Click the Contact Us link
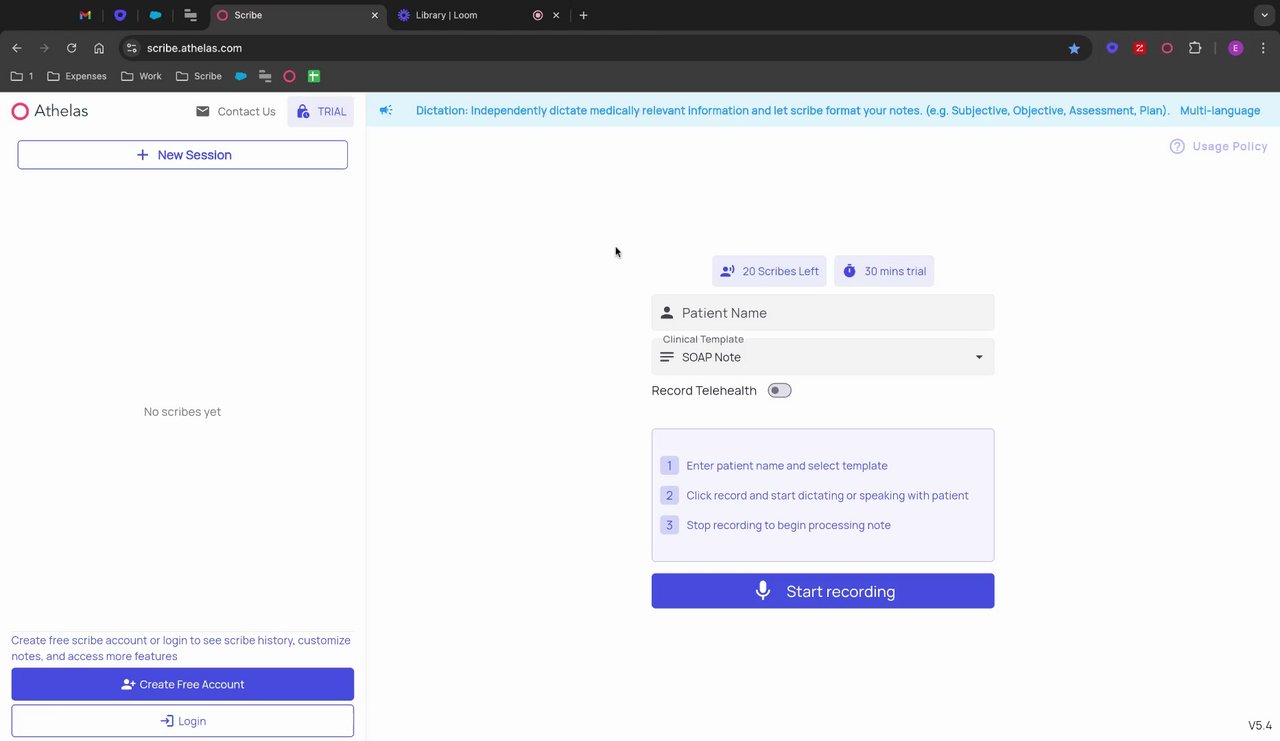The height and width of the screenshot is (741, 1280). (236, 111)
